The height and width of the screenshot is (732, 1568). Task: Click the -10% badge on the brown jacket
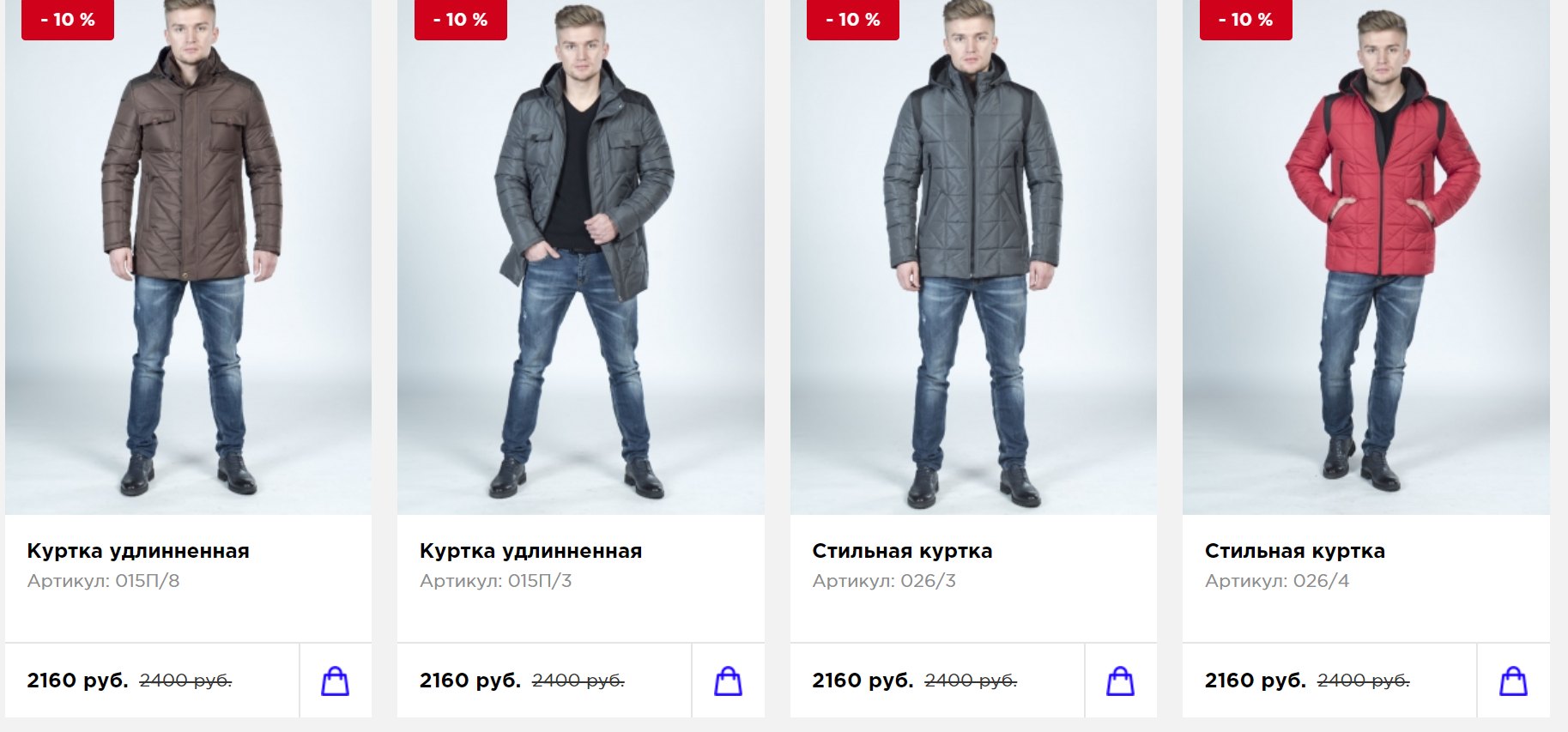(x=68, y=19)
